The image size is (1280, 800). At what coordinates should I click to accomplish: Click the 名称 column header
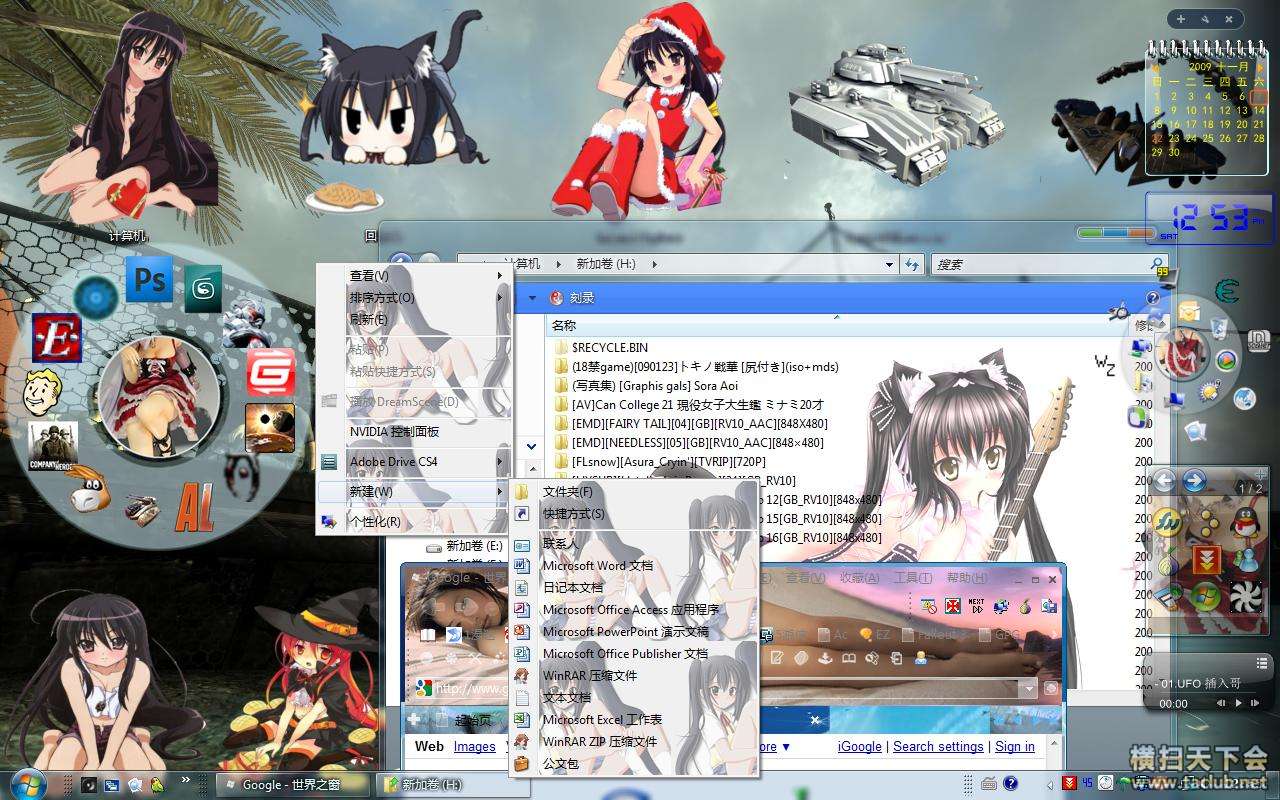tap(563, 325)
